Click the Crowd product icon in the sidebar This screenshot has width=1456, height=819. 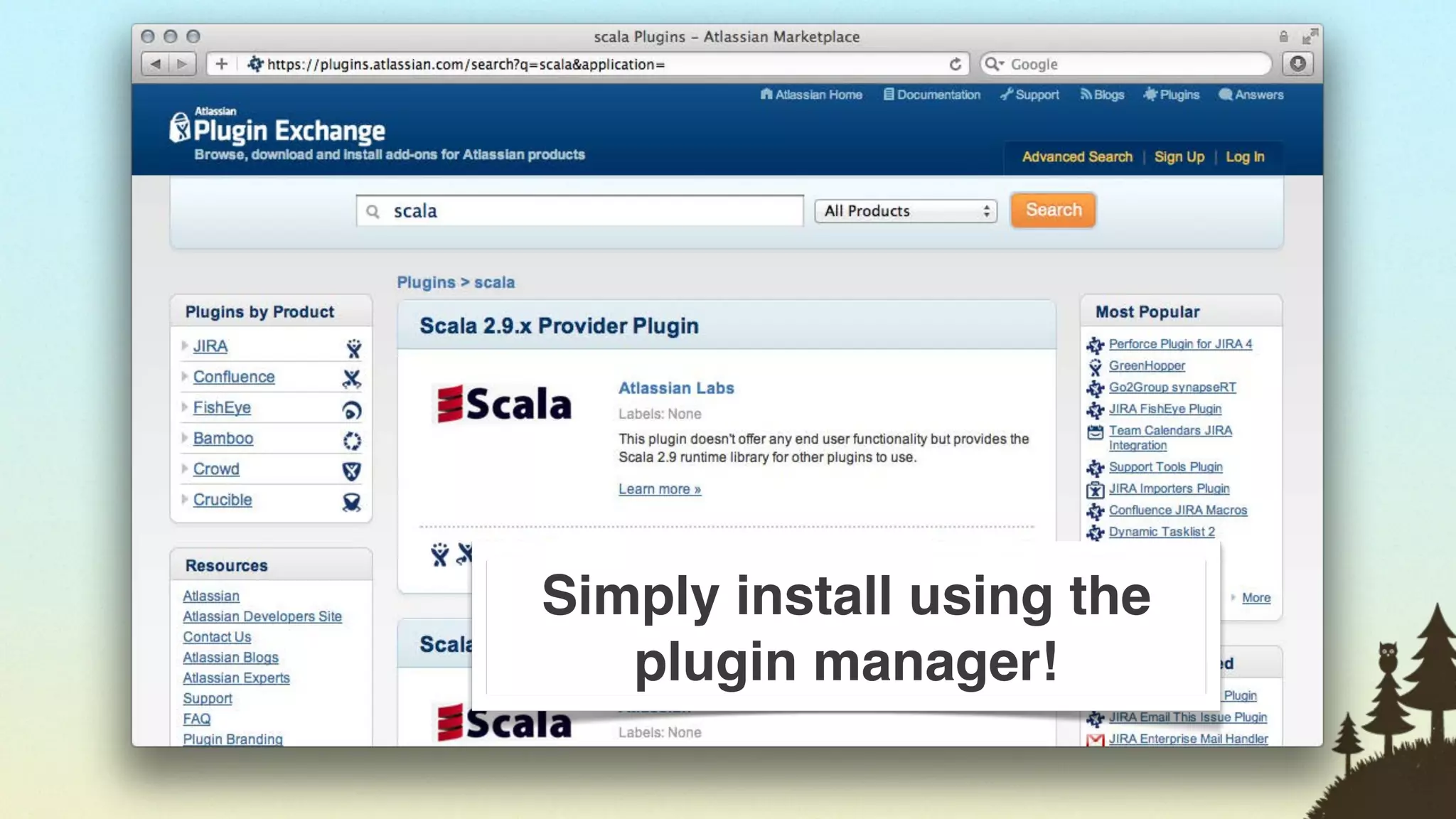pos(352,471)
